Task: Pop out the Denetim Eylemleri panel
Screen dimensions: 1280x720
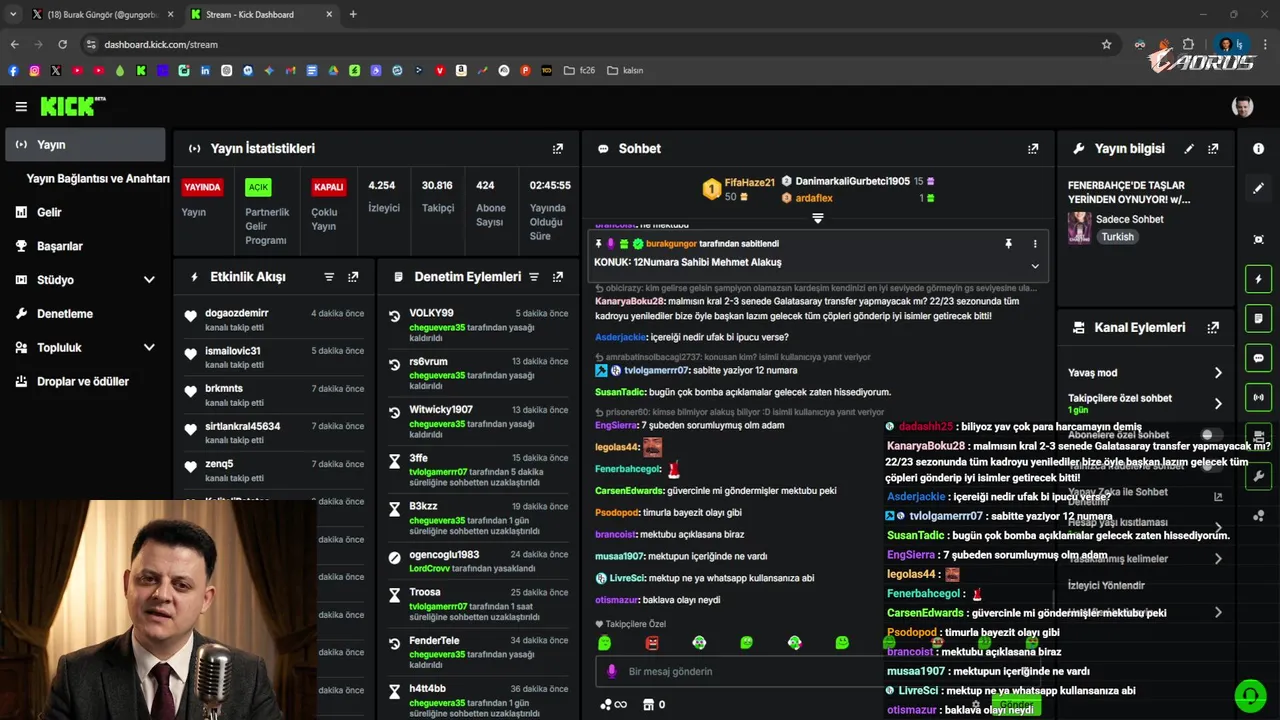Action: [558, 277]
